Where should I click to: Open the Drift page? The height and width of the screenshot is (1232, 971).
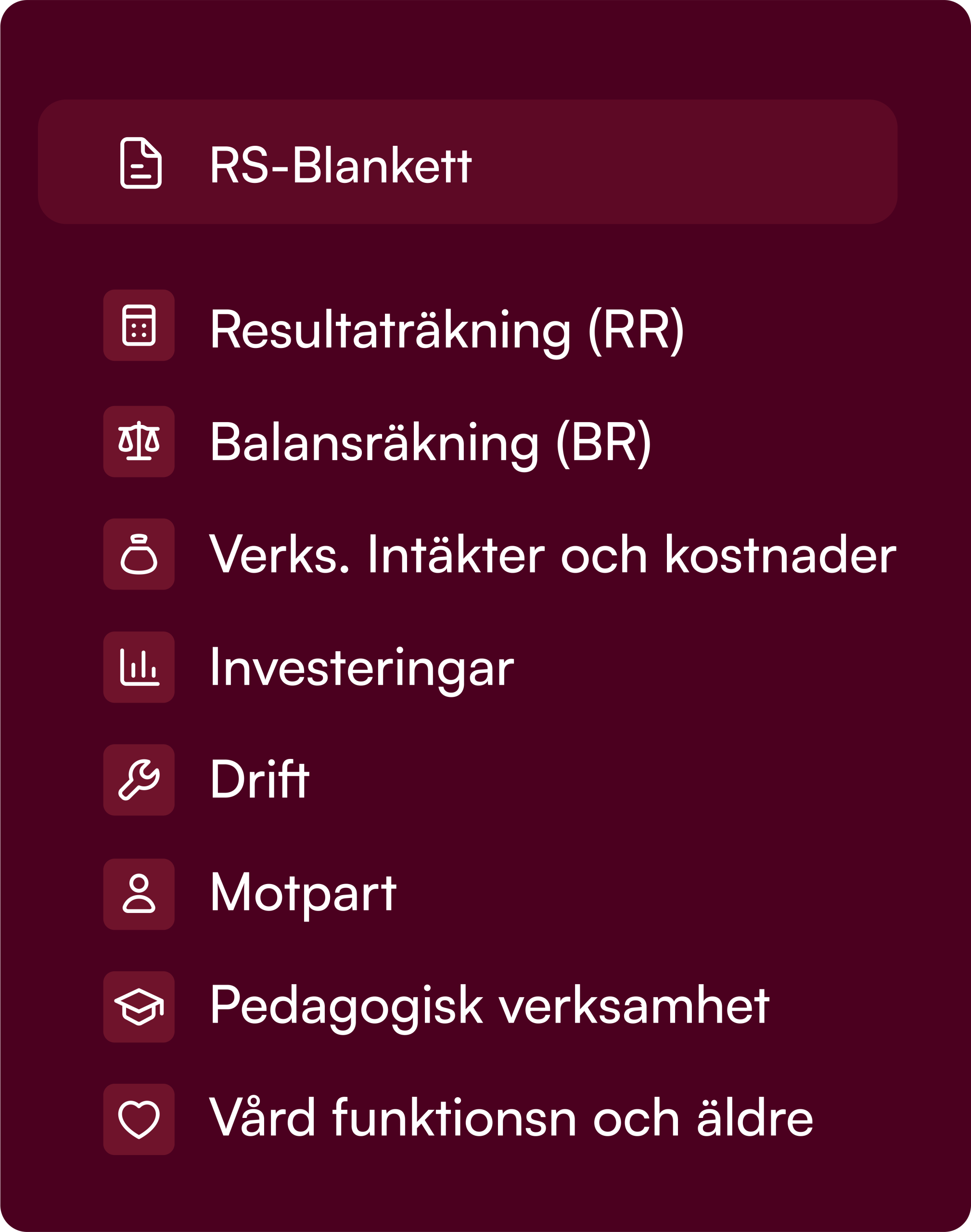click(259, 780)
